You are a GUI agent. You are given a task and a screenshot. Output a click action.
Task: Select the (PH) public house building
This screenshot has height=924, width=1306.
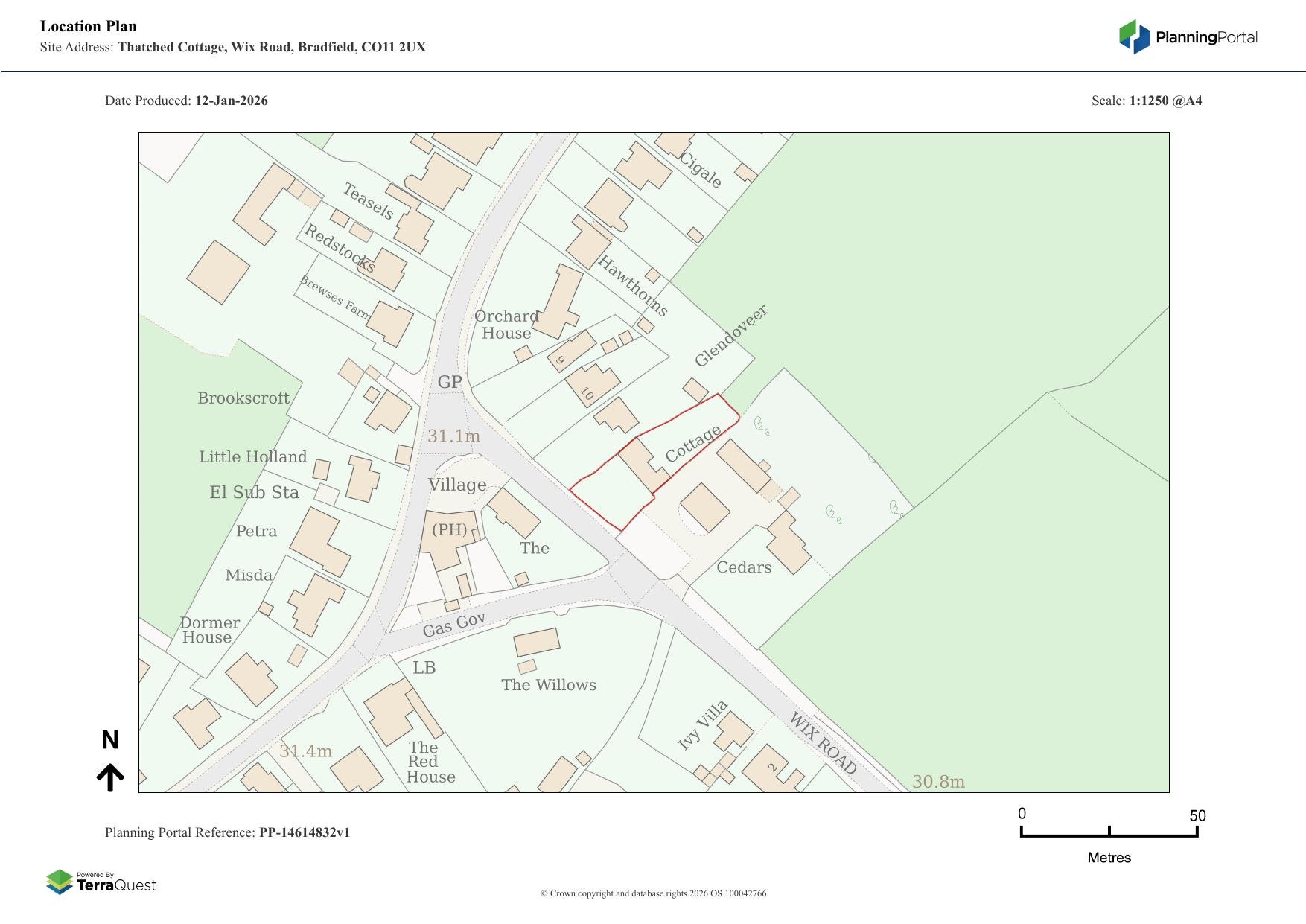(449, 538)
